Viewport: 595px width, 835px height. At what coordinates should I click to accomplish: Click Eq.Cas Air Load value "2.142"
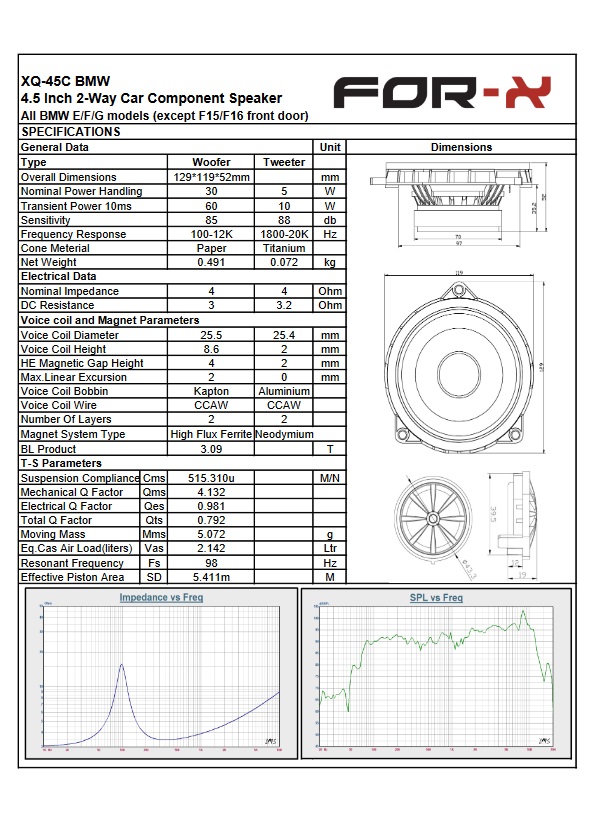click(x=211, y=548)
